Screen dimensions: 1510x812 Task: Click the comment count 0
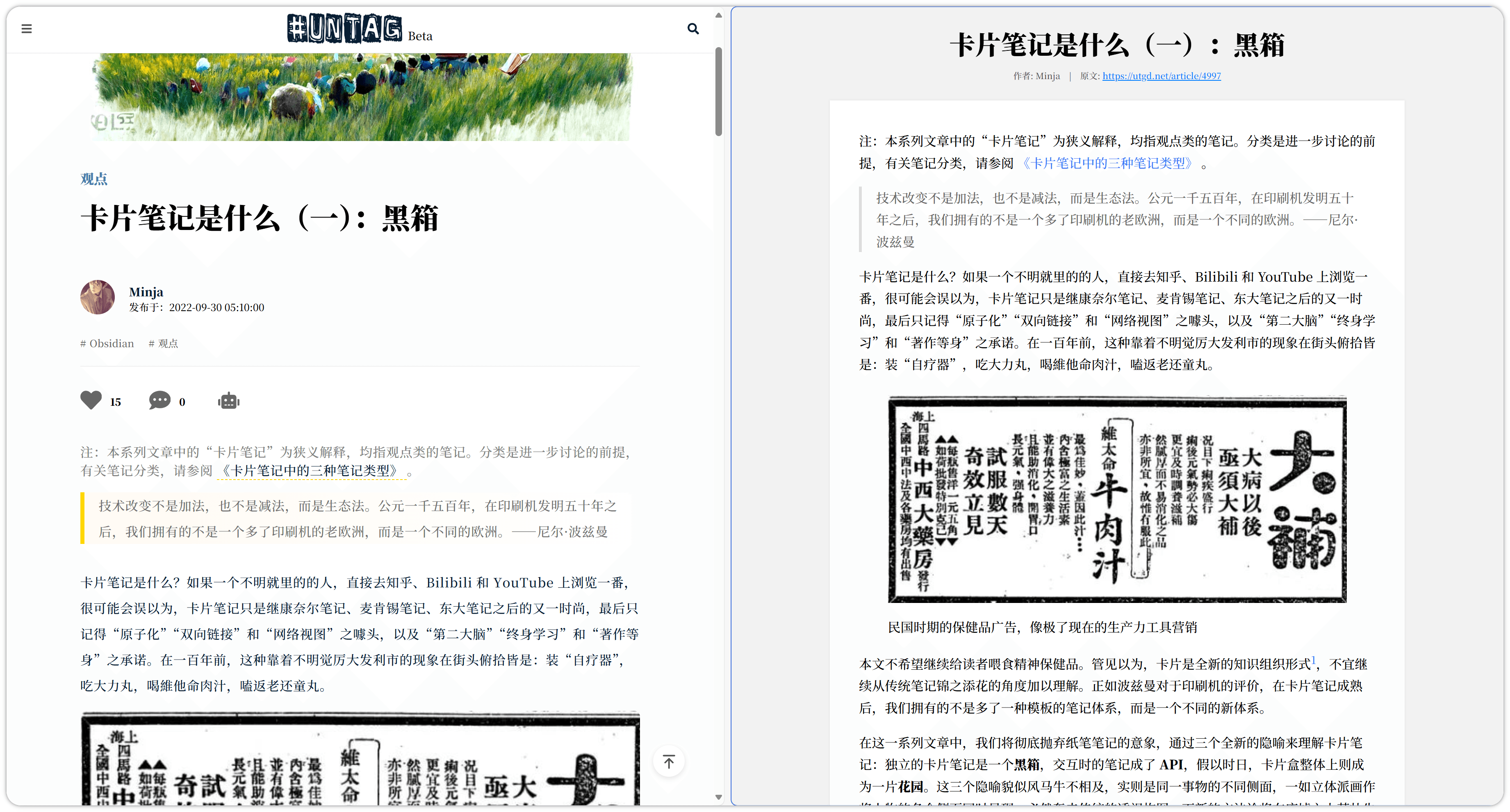182,402
